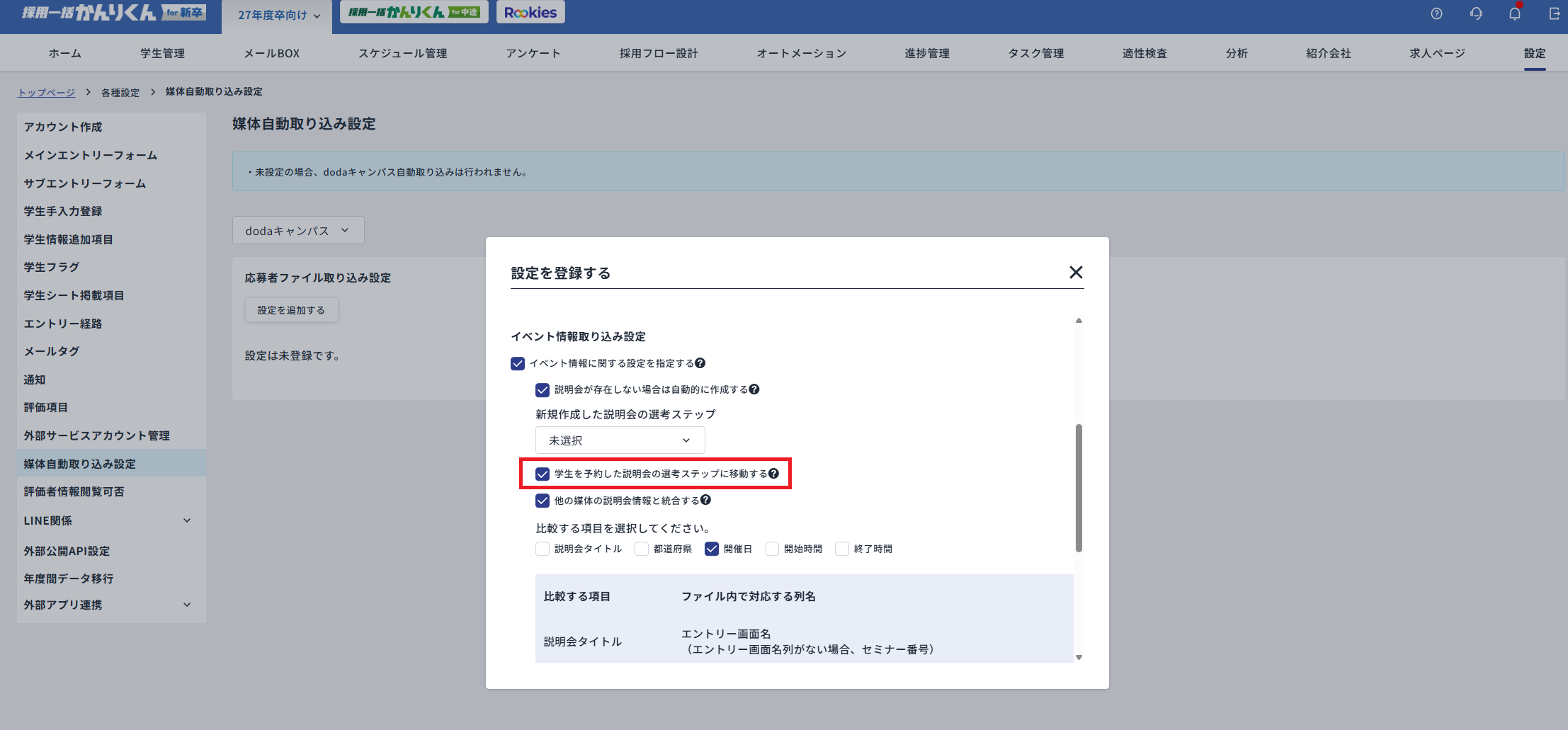Click the logout icon in top bar
This screenshot has width=1568, height=730.
[x=1555, y=13]
